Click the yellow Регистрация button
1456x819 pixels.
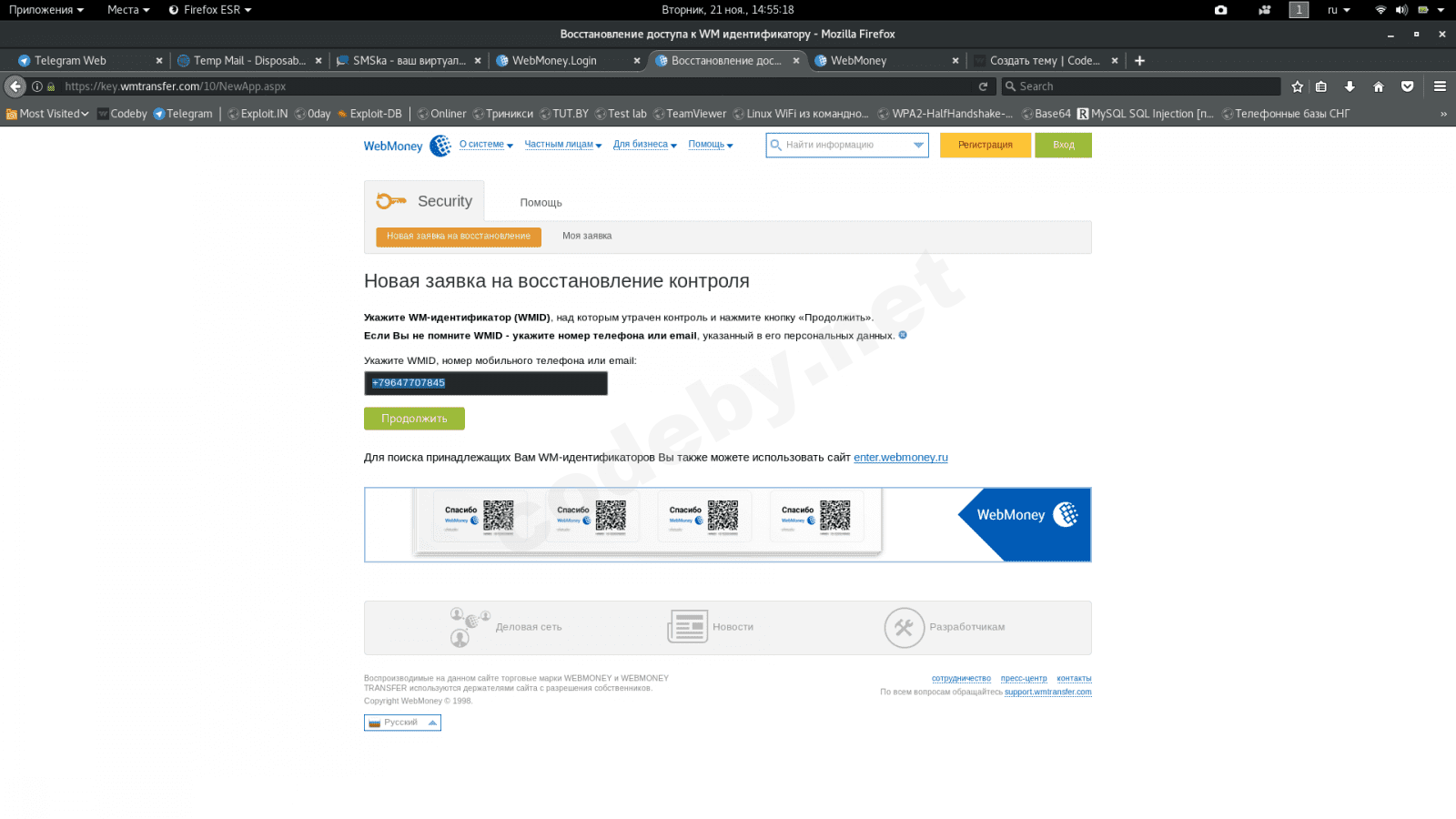point(986,145)
